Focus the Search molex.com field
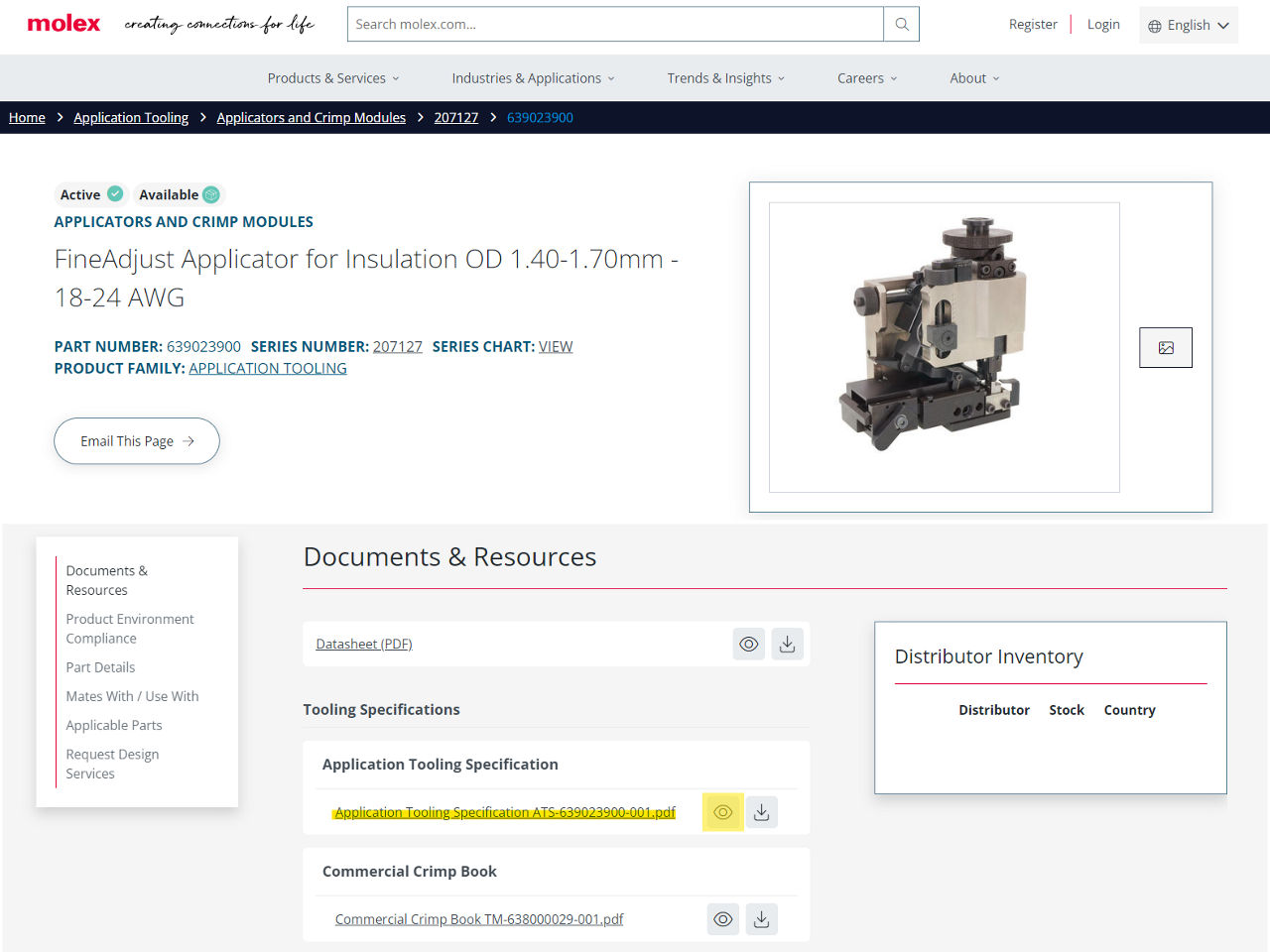 coord(615,24)
